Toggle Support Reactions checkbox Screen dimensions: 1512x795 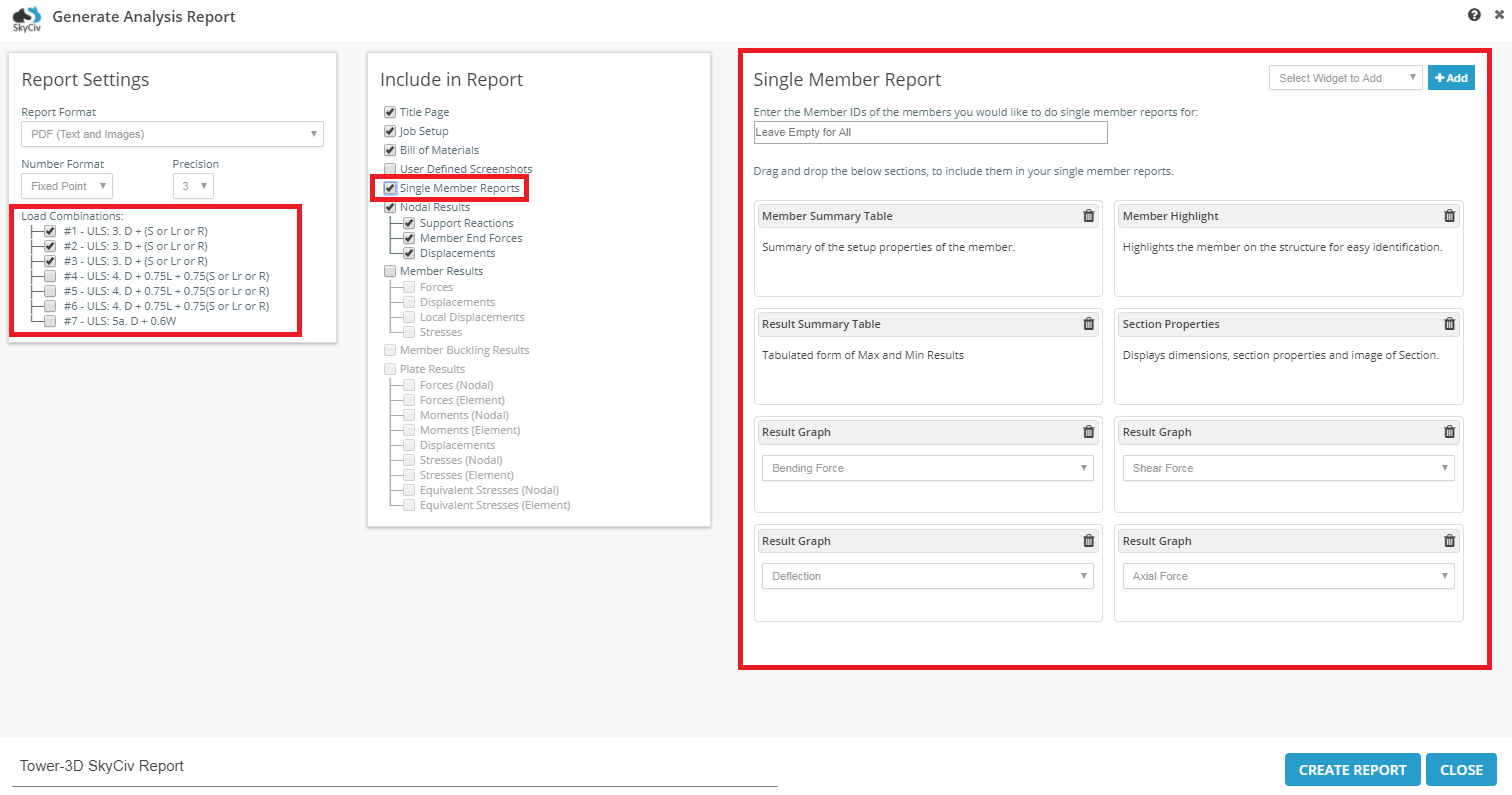[x=409, y=223]
